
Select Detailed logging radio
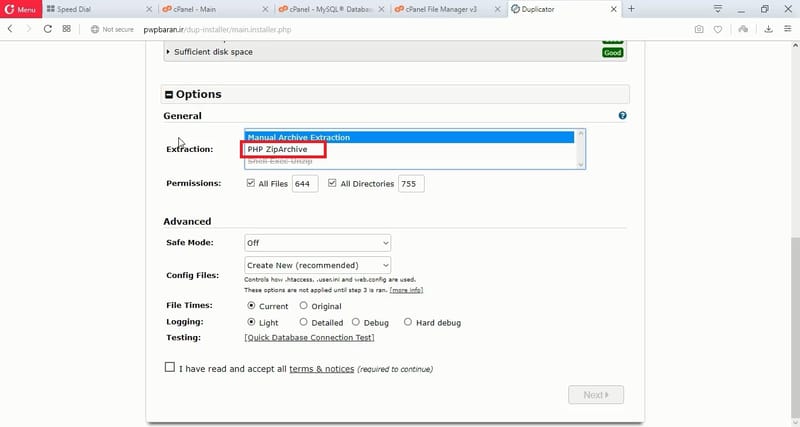(x=304, y=322)
